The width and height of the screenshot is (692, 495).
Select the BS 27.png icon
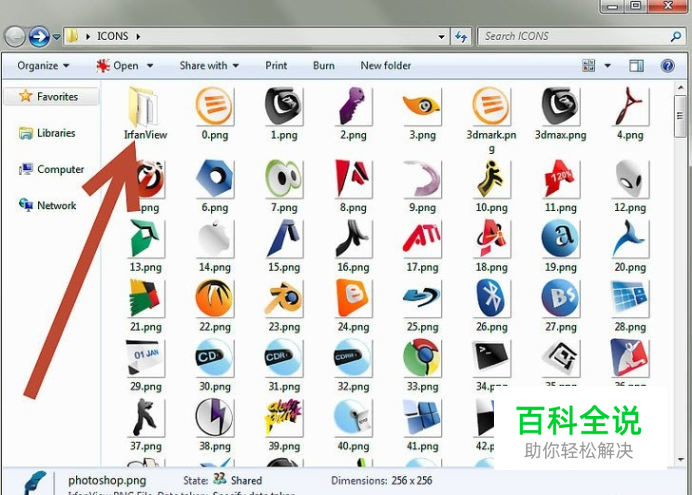click(560, 298)
